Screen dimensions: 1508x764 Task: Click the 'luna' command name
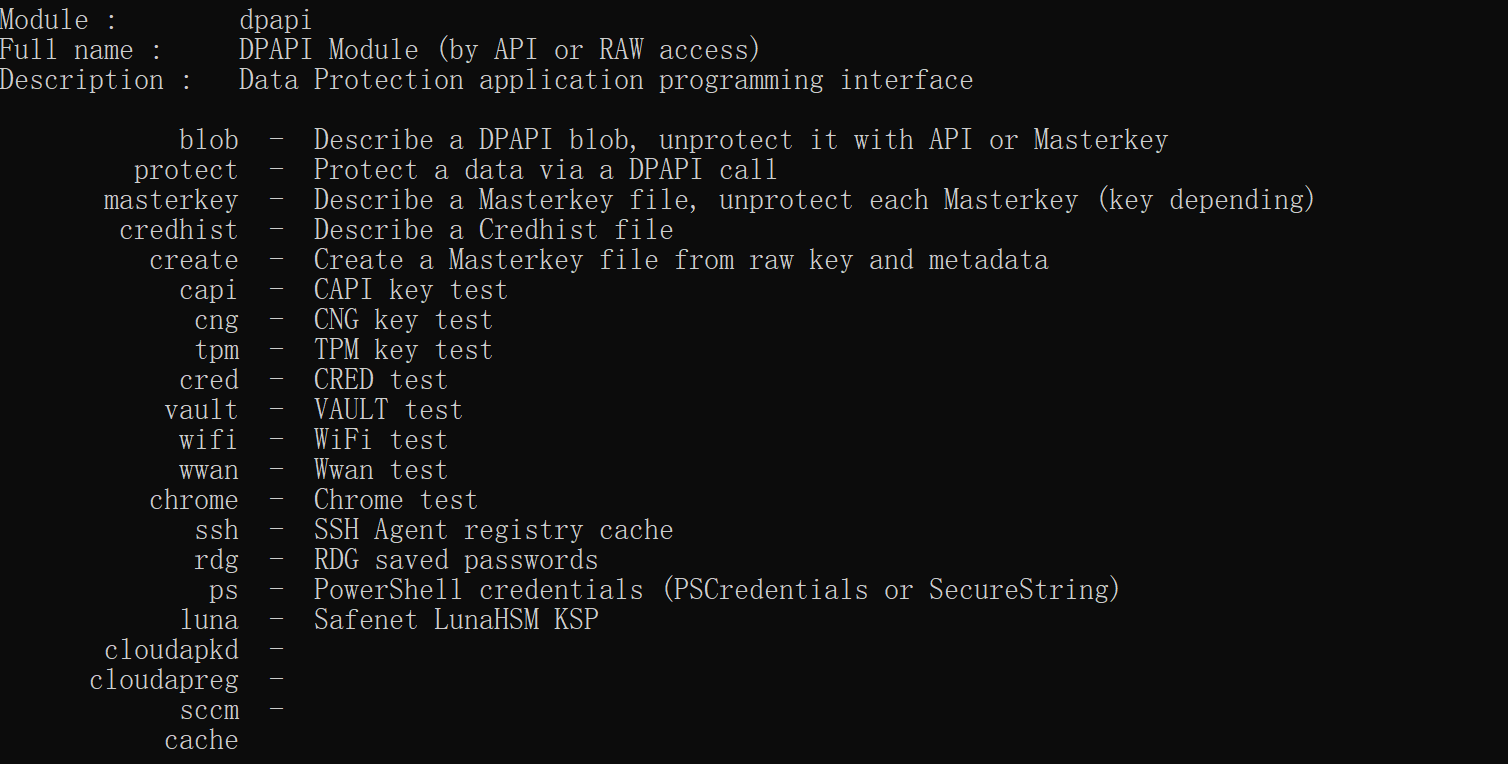point(209,620)
